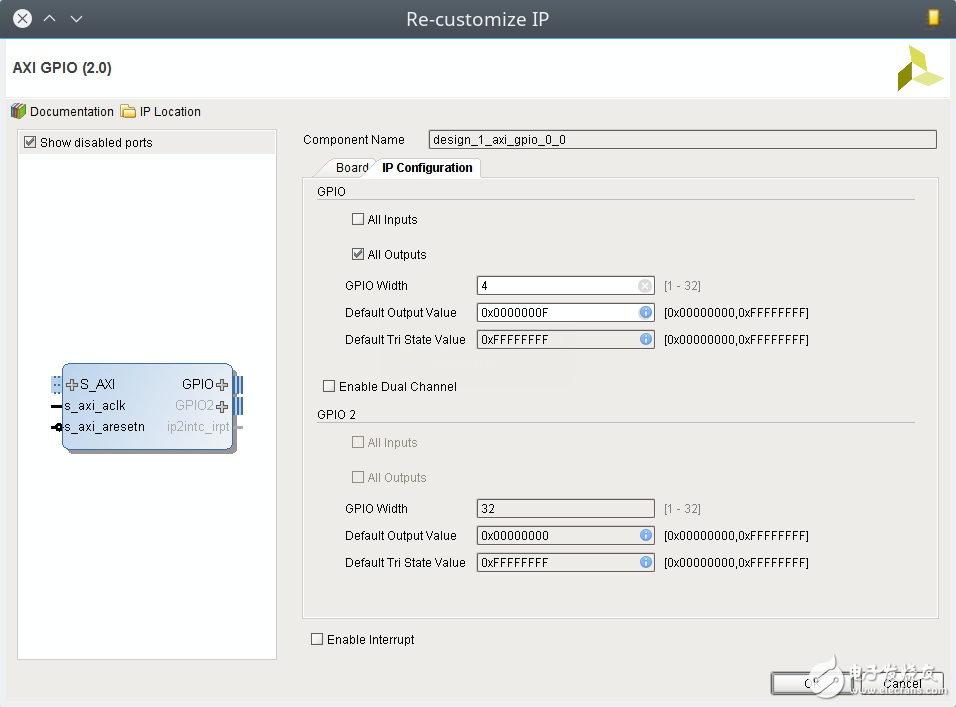The image size is (956, 707).
Task: Enable the All Inputs checkbox under GPIO
Action: coord(358,220)
